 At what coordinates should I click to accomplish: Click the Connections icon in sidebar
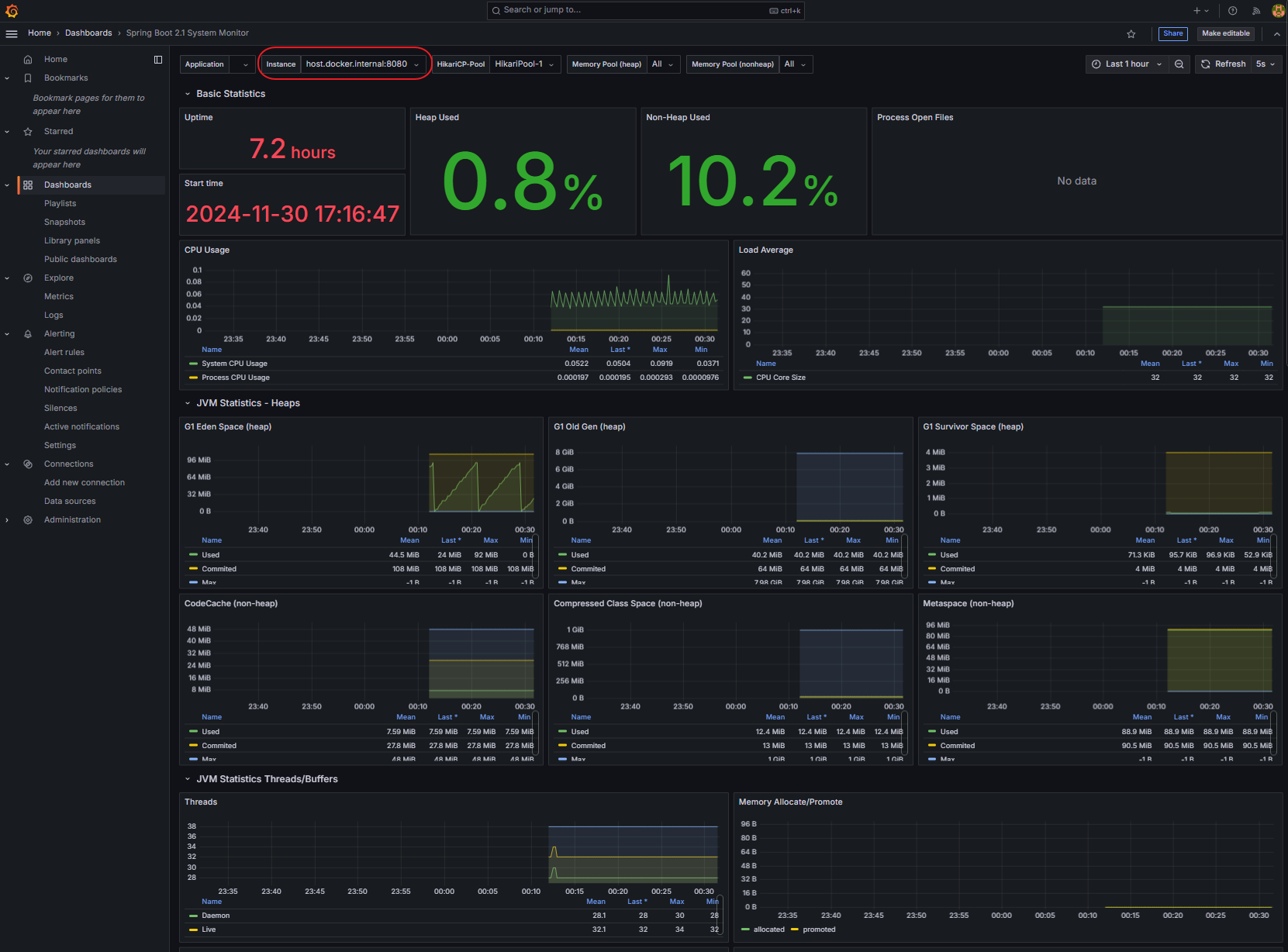(x=28, y=464)
